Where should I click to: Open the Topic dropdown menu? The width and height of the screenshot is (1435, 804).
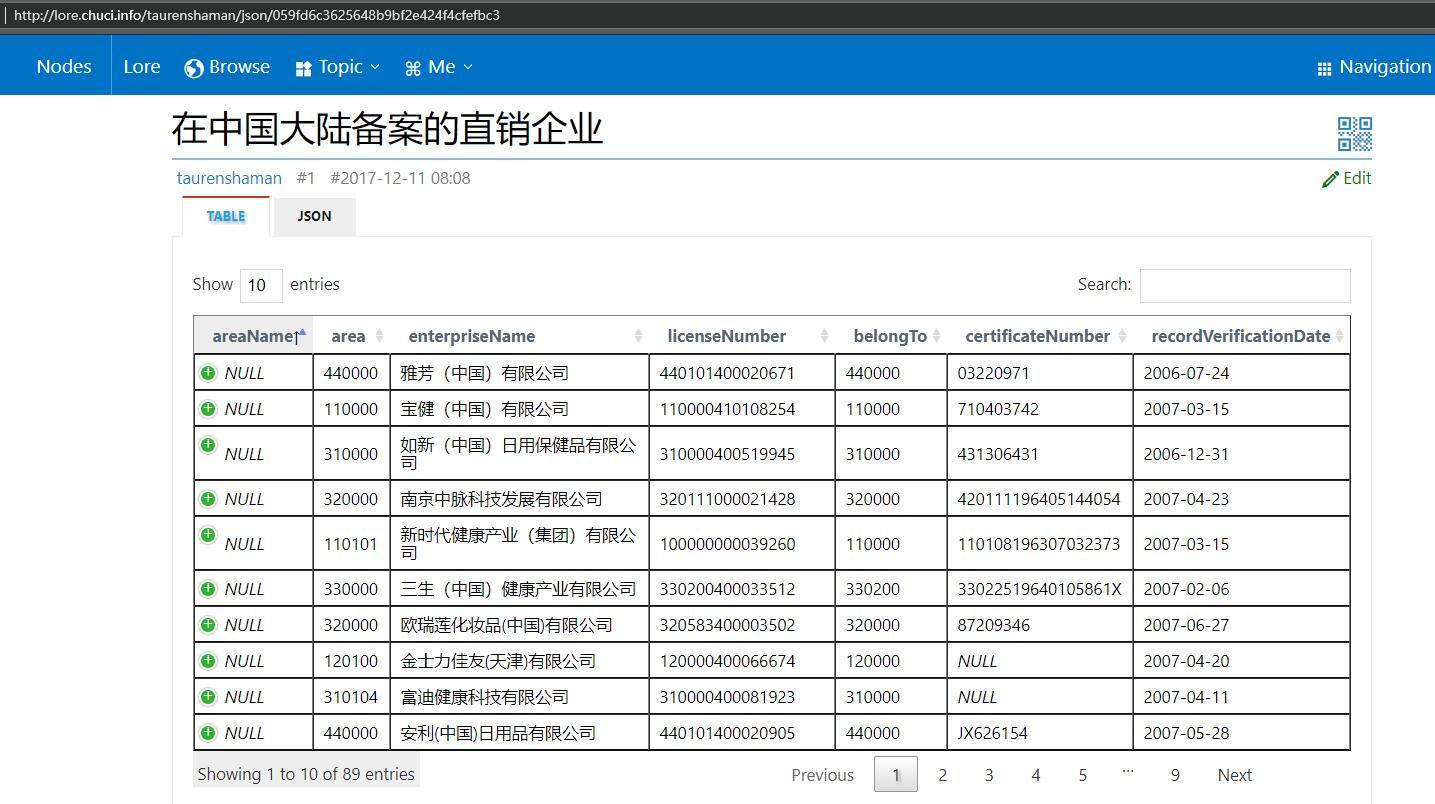click(338, 67)
